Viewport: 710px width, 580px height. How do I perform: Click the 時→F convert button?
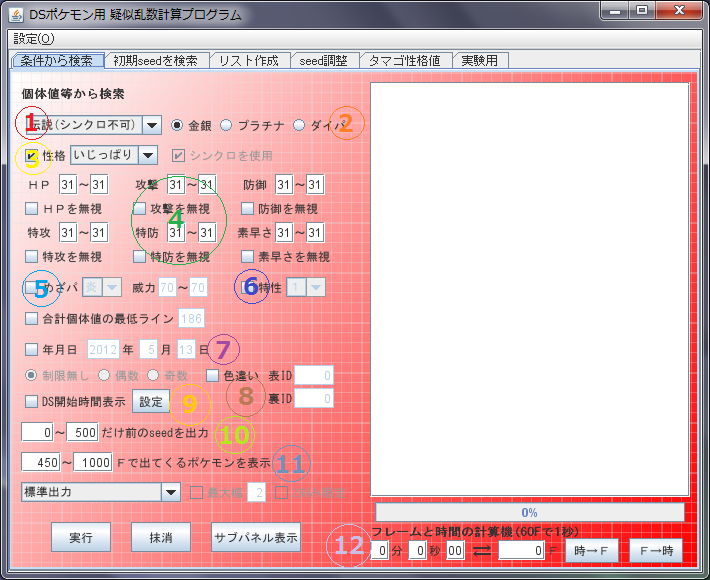pyautogui.click(x=592, y=551)
